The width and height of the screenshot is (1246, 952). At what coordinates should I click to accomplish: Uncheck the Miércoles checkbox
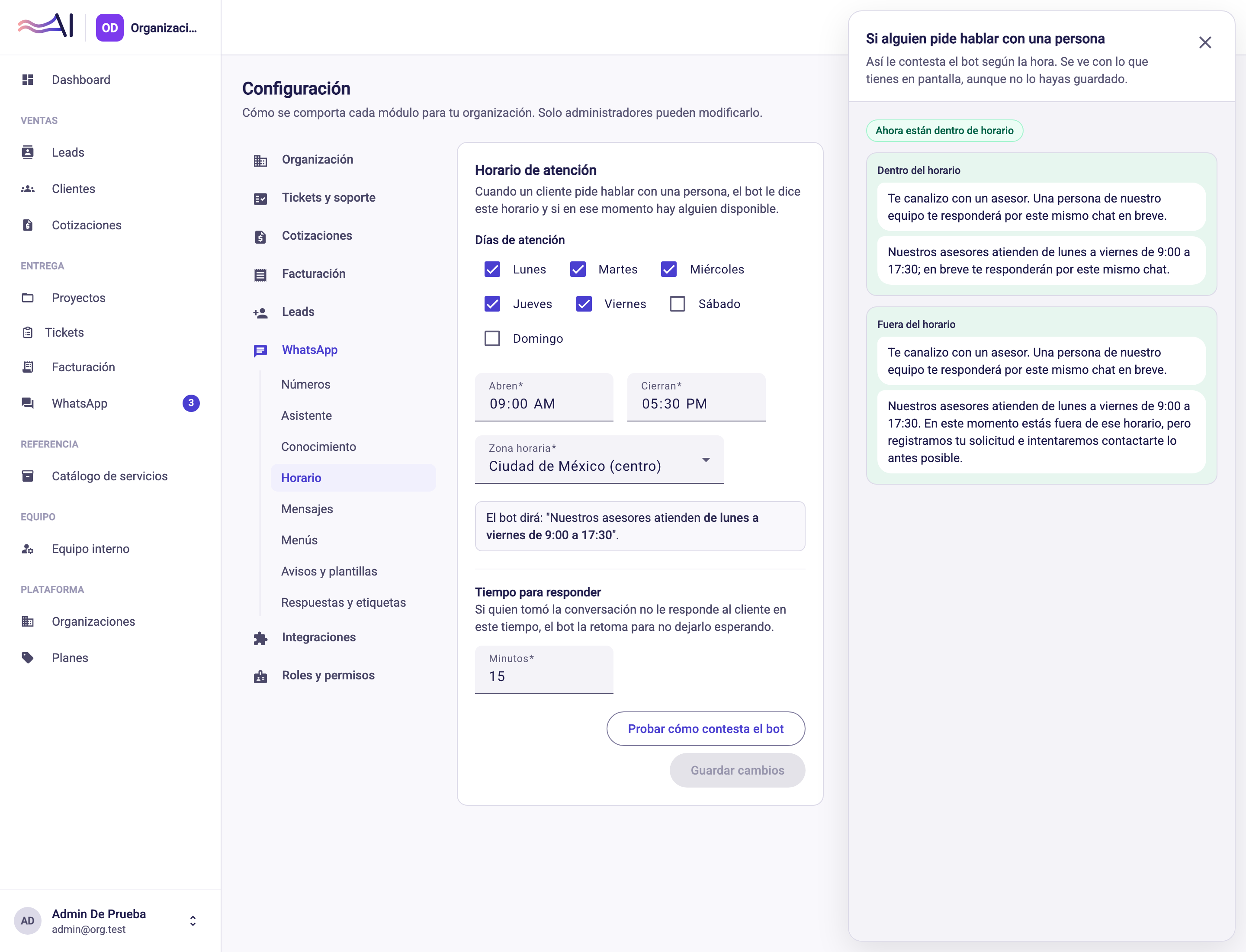pos(669,270)
